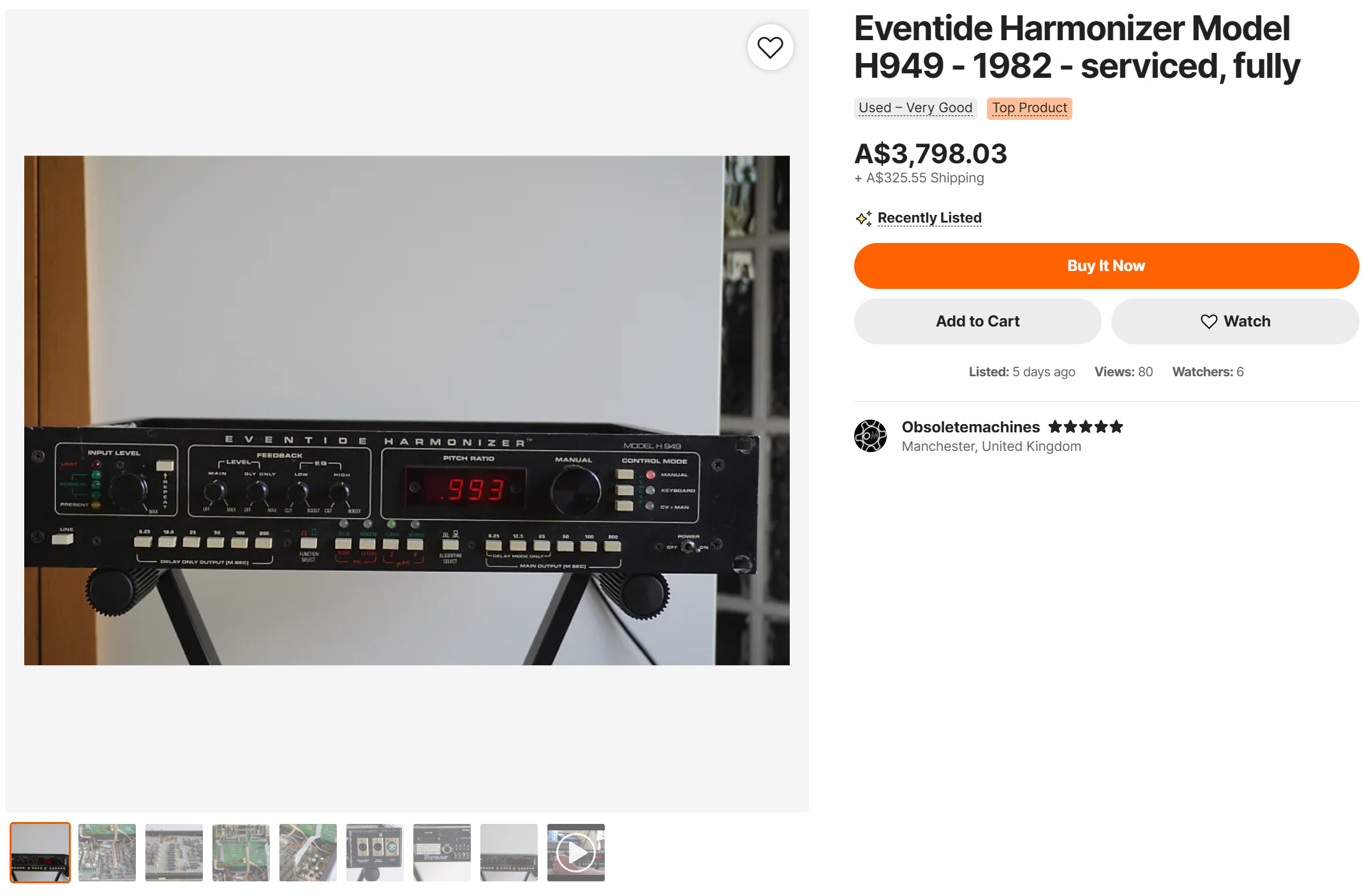Click the Buy It Now button

(1106, 266)
